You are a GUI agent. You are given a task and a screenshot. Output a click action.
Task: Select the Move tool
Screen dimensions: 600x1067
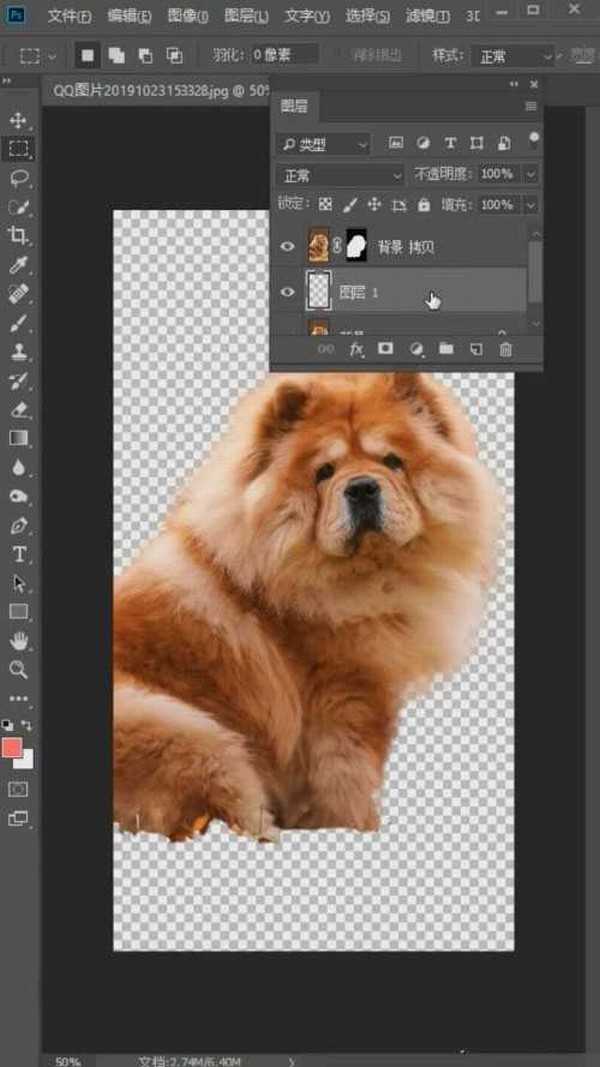(x=19, y=121)
